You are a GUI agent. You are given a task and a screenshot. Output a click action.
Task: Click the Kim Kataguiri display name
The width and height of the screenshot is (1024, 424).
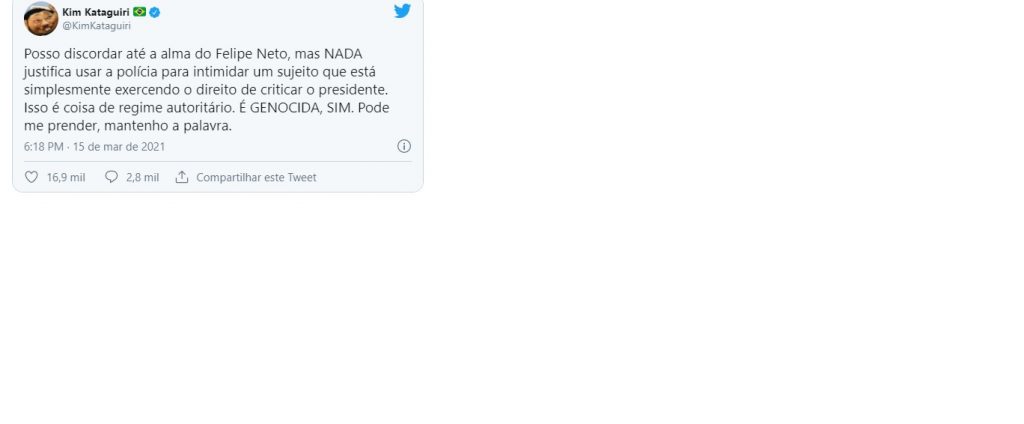coord(96,12)
